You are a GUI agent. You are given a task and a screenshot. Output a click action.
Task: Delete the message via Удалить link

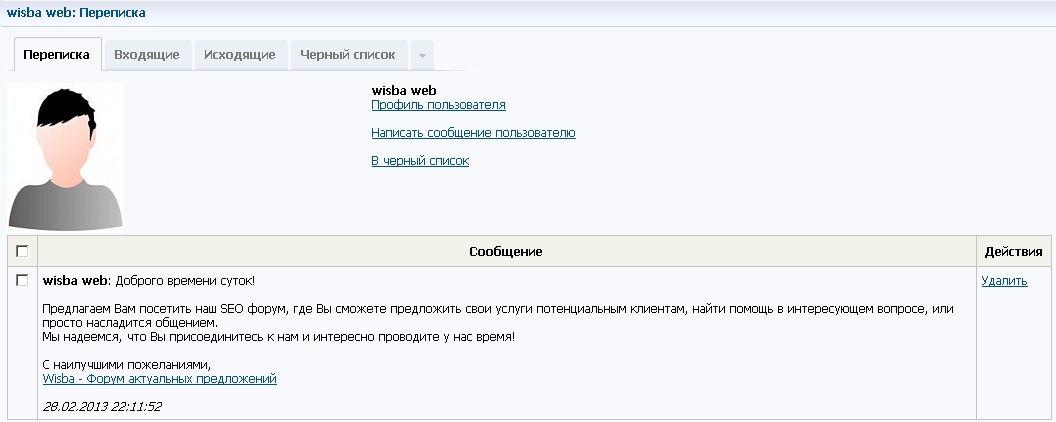point(1004,281)
